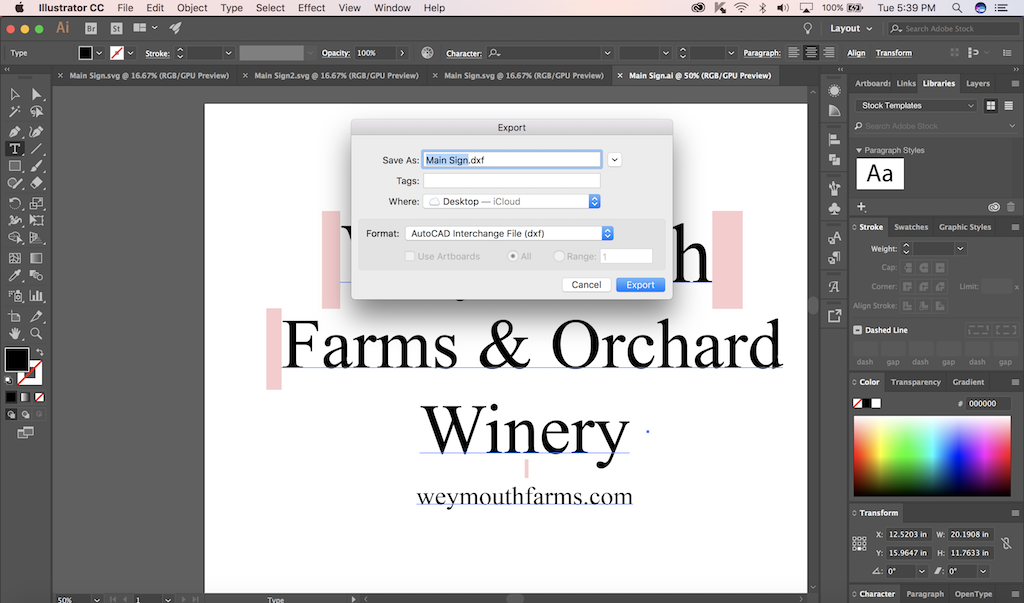Toggle left paragraph alignment in control bar
The width and height of the screenshot is (1024, 603).
click(793, 53)
